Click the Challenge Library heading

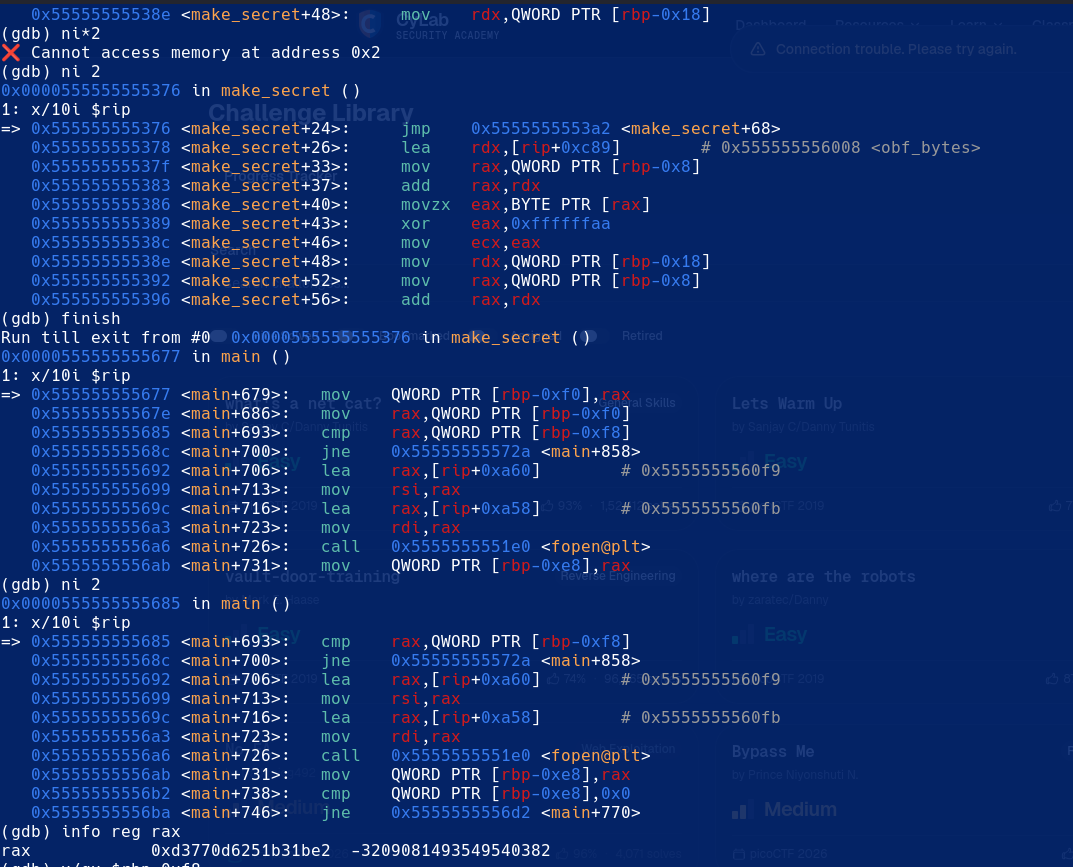[311, 113]
